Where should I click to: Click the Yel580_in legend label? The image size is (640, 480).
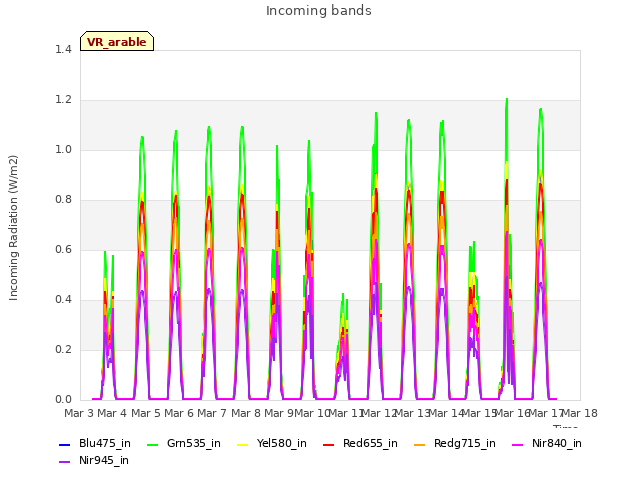[282, 443]
